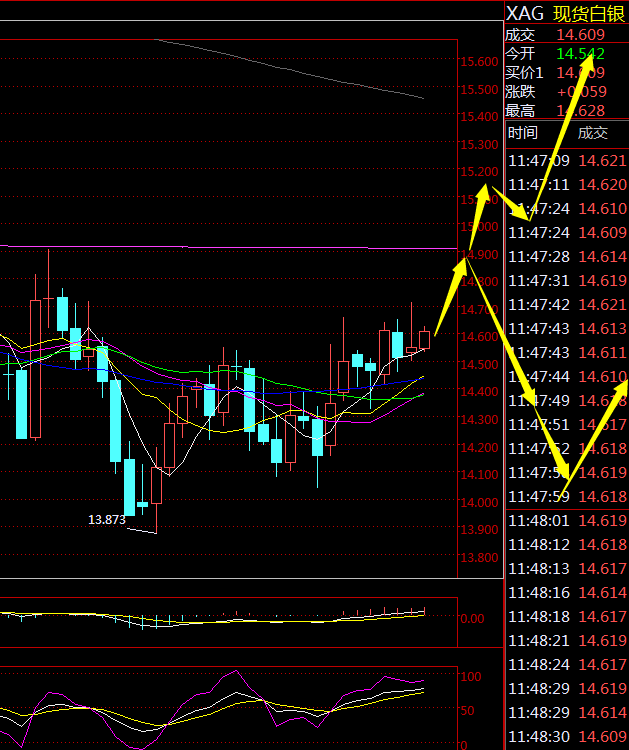Image resolution: width=629 pixels, height=750 pixels.
Task: Select the 11:48:24 tick at 14.617
Action: click(567, 664)
